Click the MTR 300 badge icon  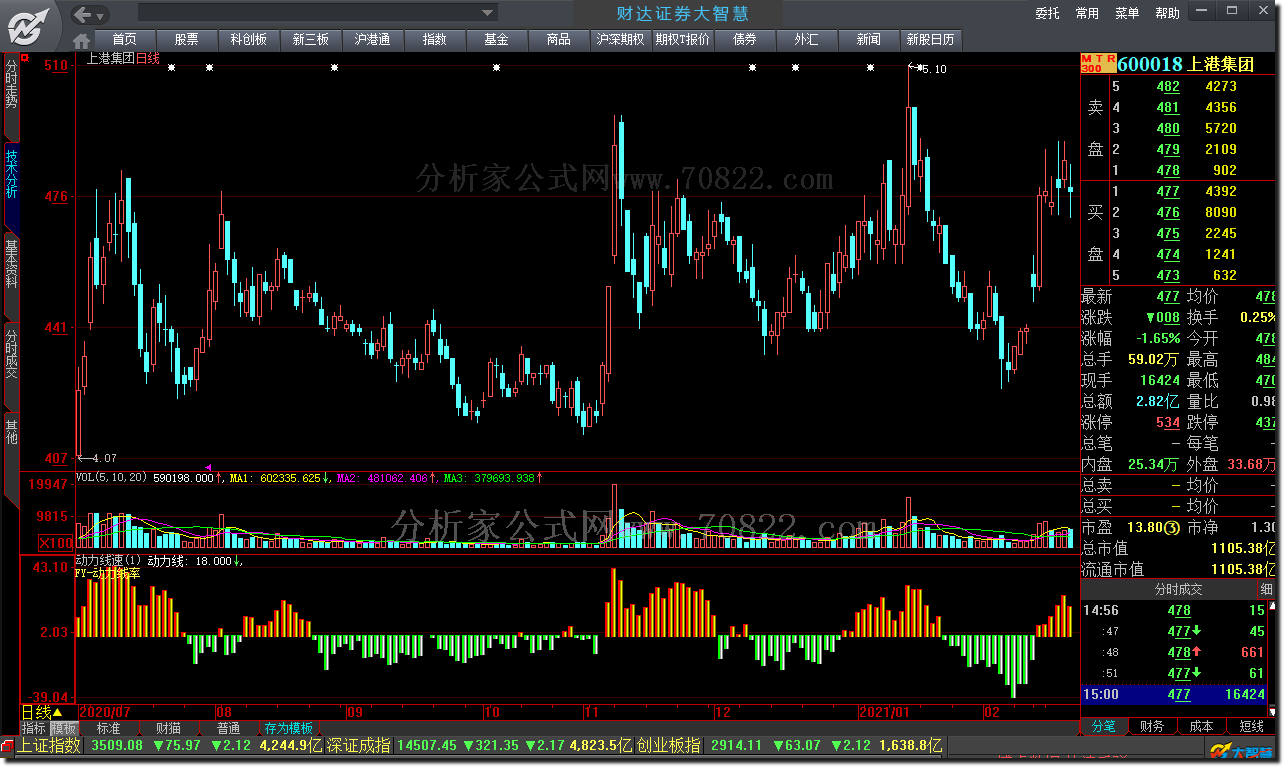coord(1097,64)
